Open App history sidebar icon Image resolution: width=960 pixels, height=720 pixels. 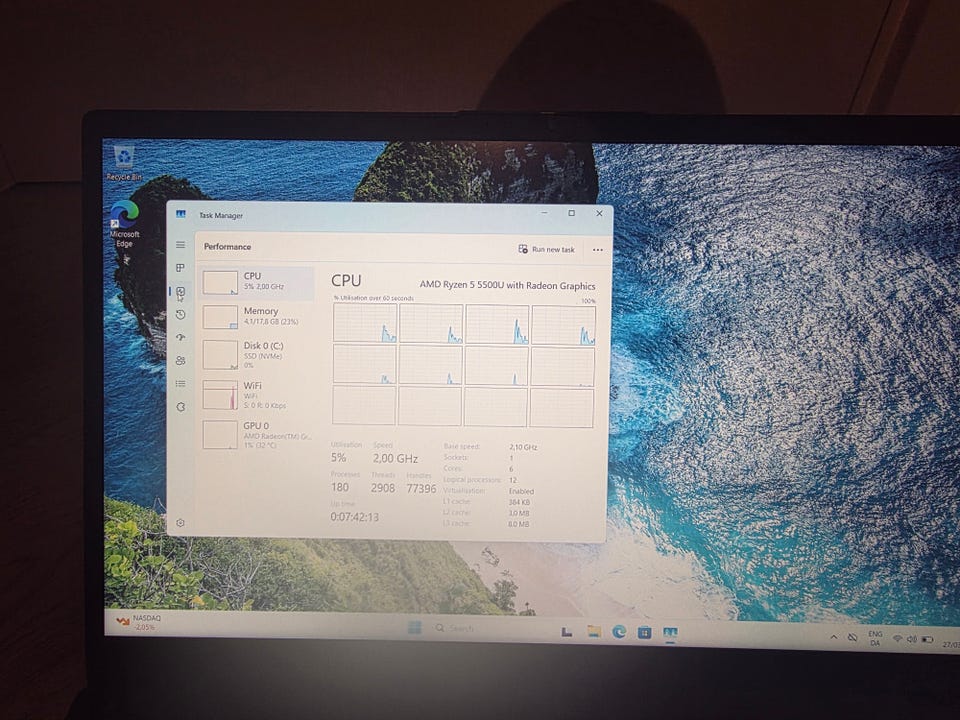coord(181,315)
